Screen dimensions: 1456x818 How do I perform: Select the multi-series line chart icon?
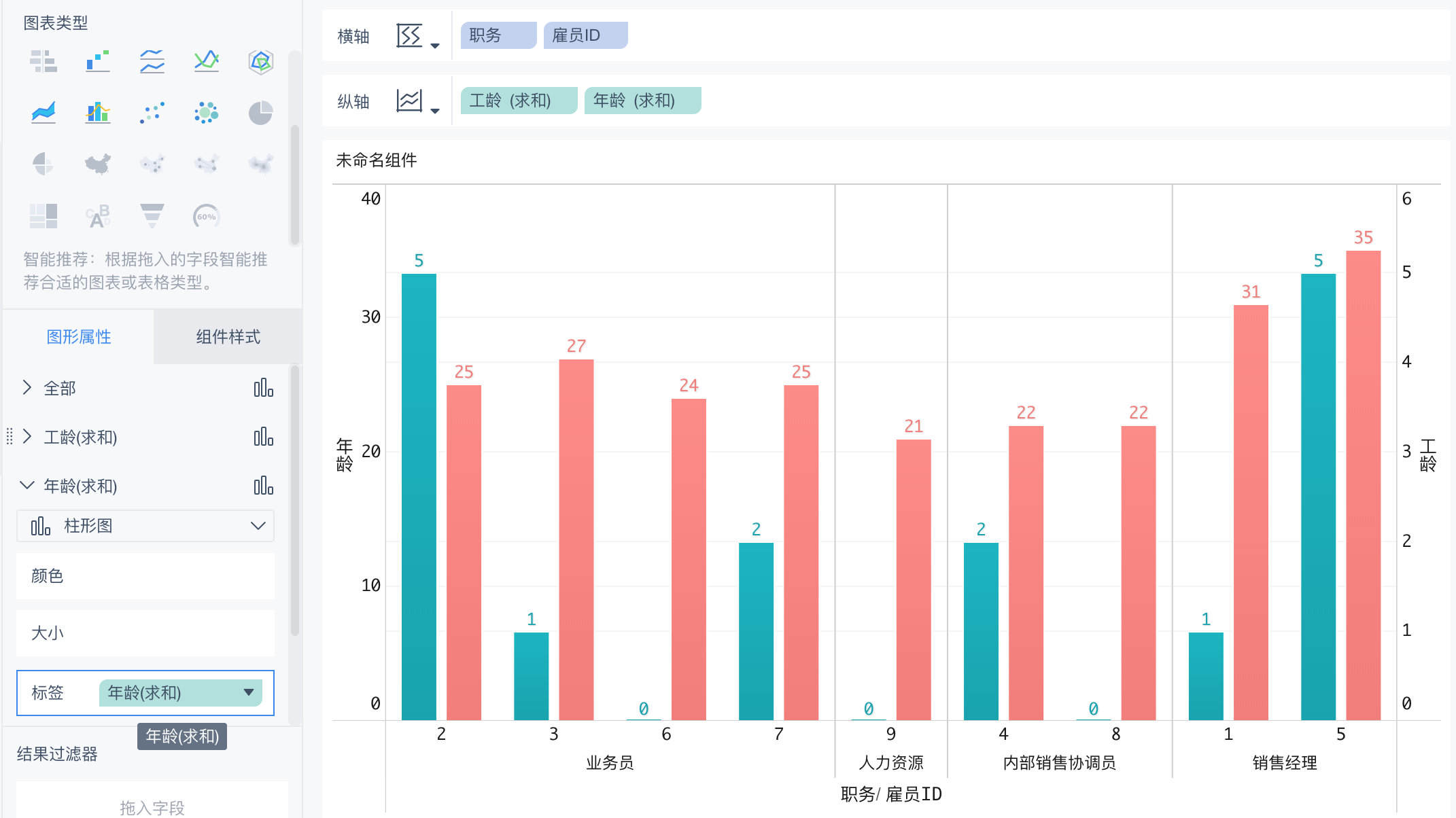click(x=206, y=61)
